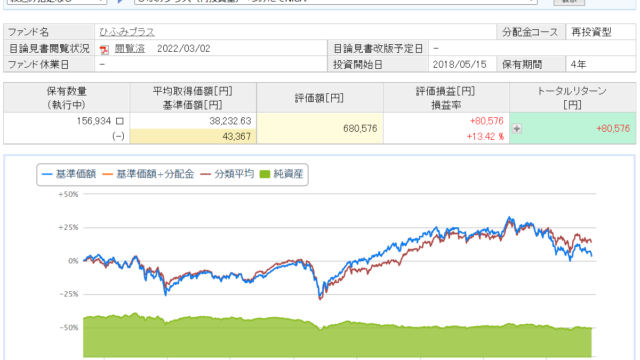Toggle the 純資産 series in legend
This screenshot has height=360, width=640.
click(281, 174)
